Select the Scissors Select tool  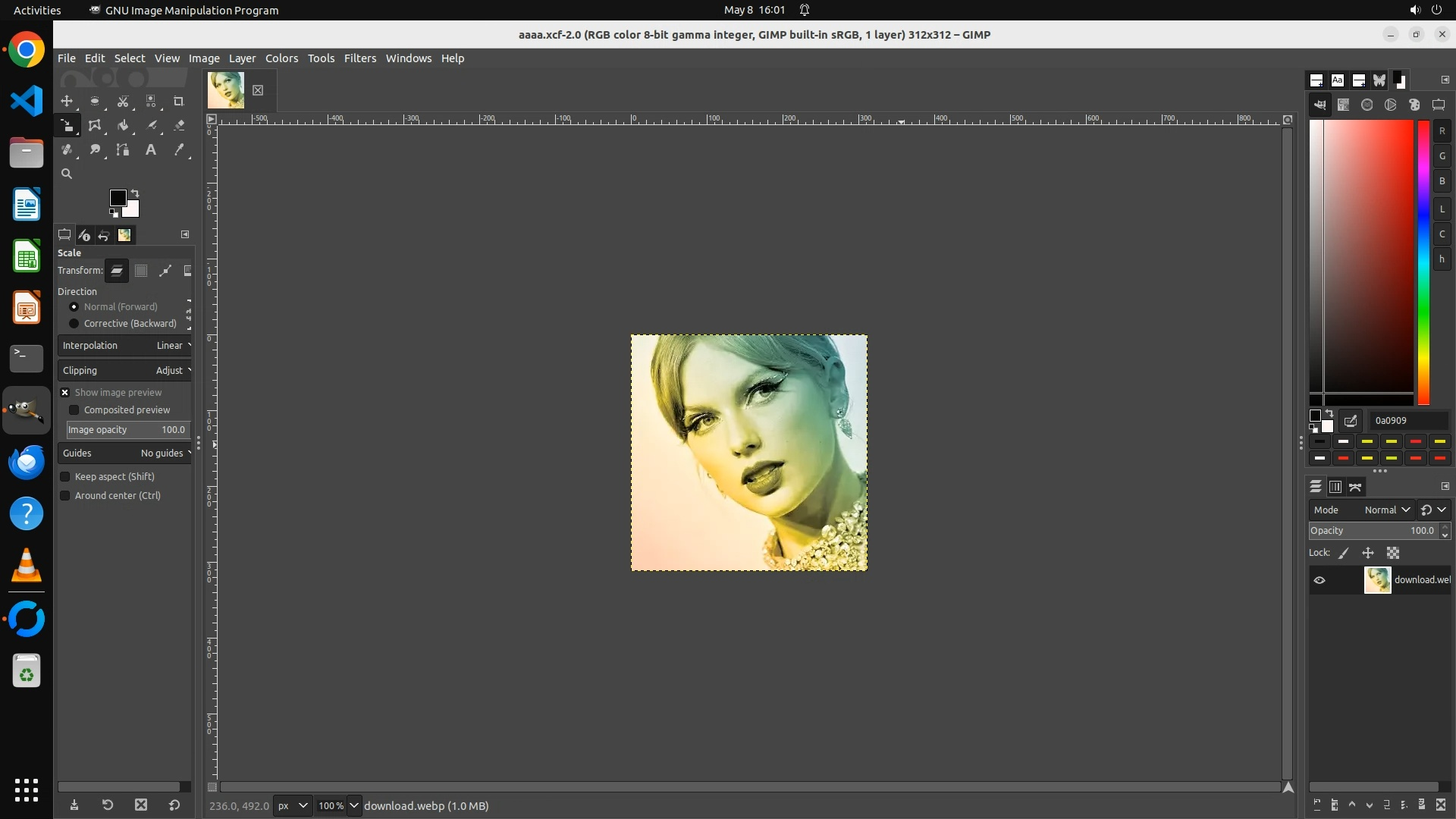click(123, 101)
